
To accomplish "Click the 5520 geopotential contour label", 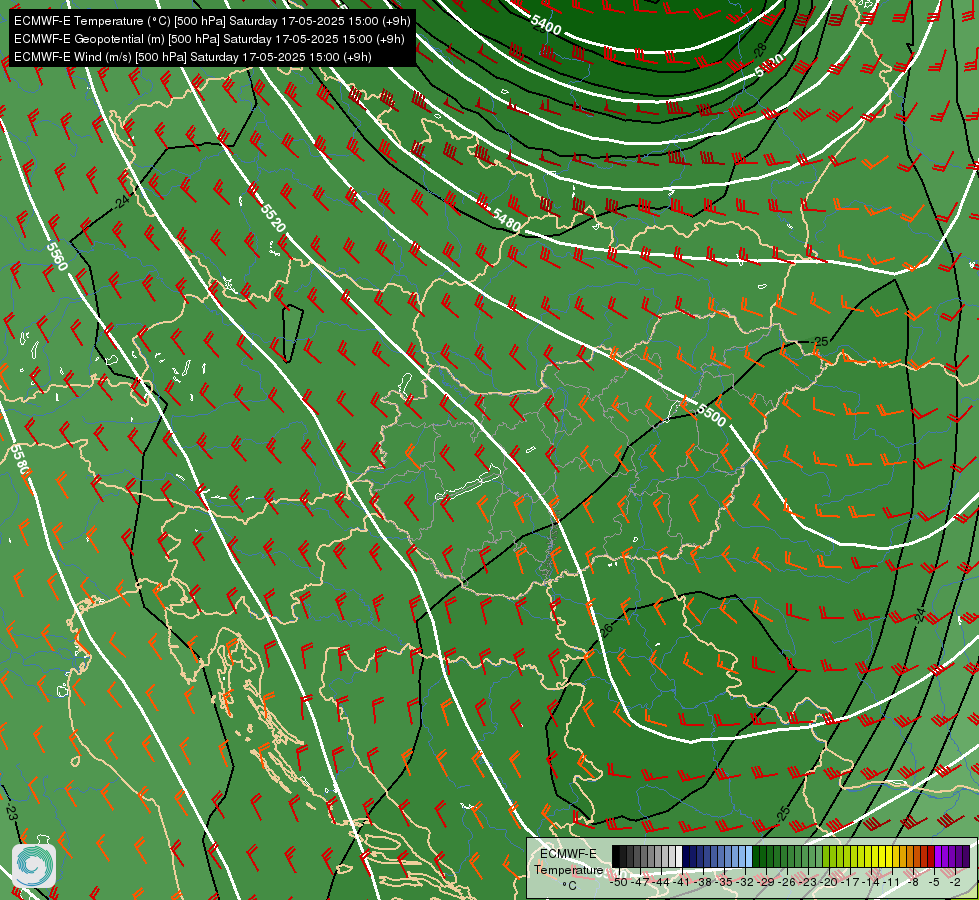I will pyautogui.click(x=273, y=217).
